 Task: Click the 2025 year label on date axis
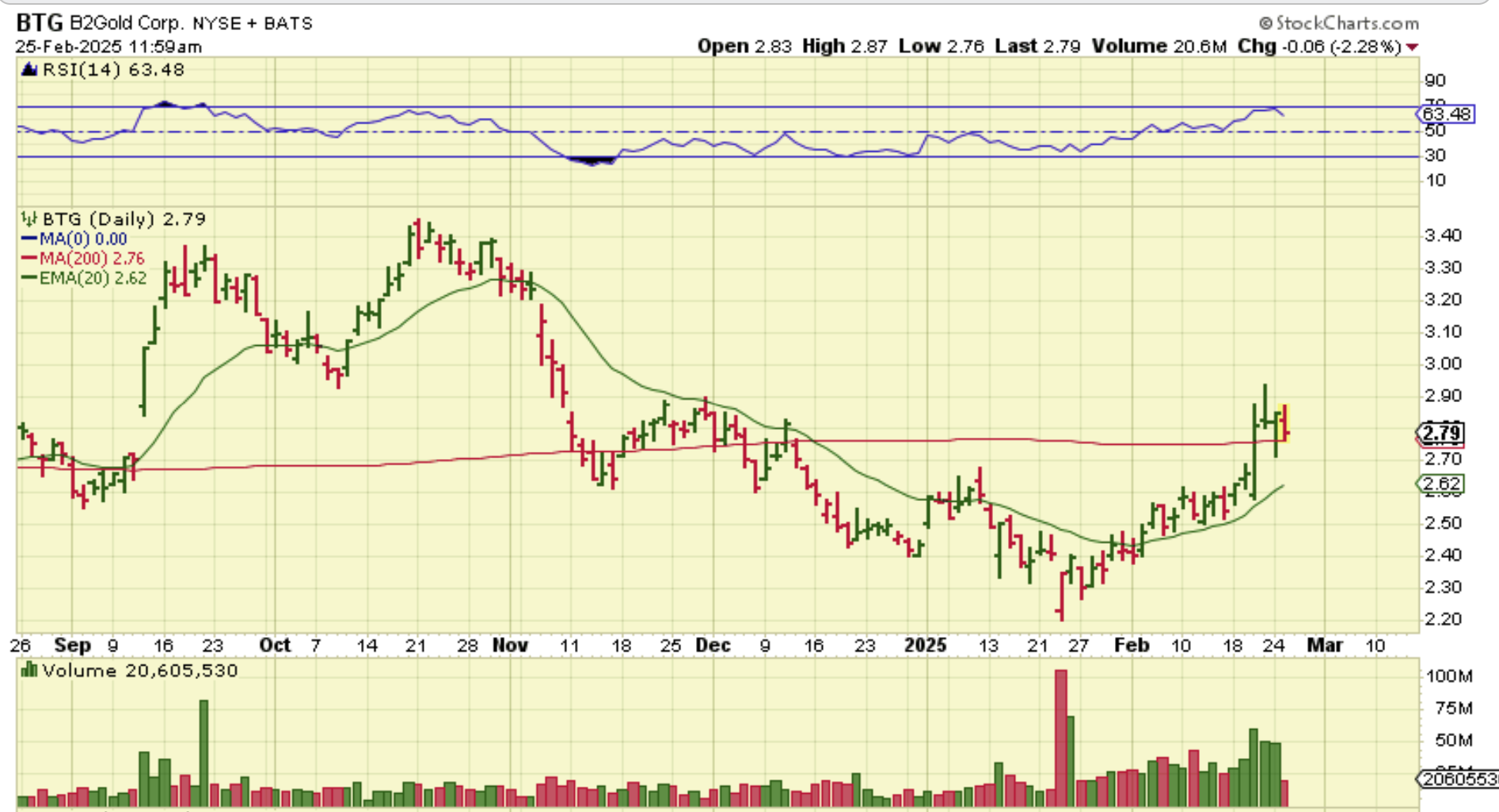(x=926, y=646)
